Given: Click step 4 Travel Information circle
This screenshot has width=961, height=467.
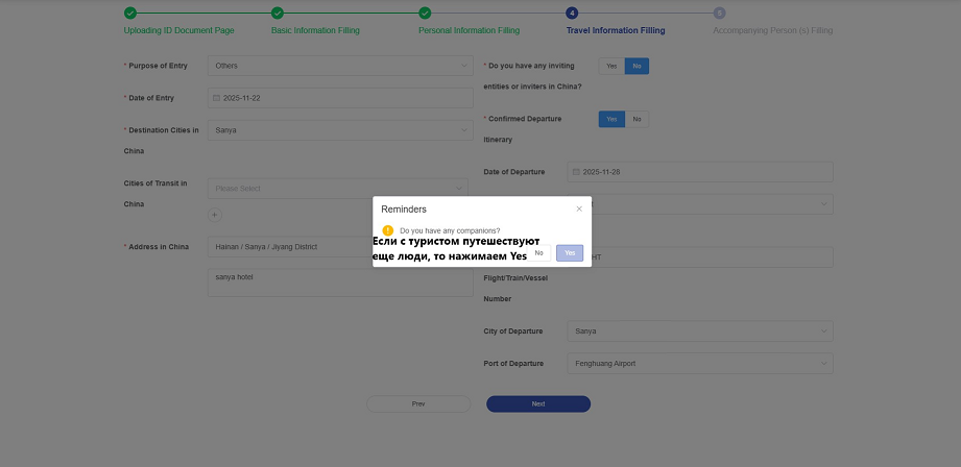Looking at the screenshot, I should 572,13.
